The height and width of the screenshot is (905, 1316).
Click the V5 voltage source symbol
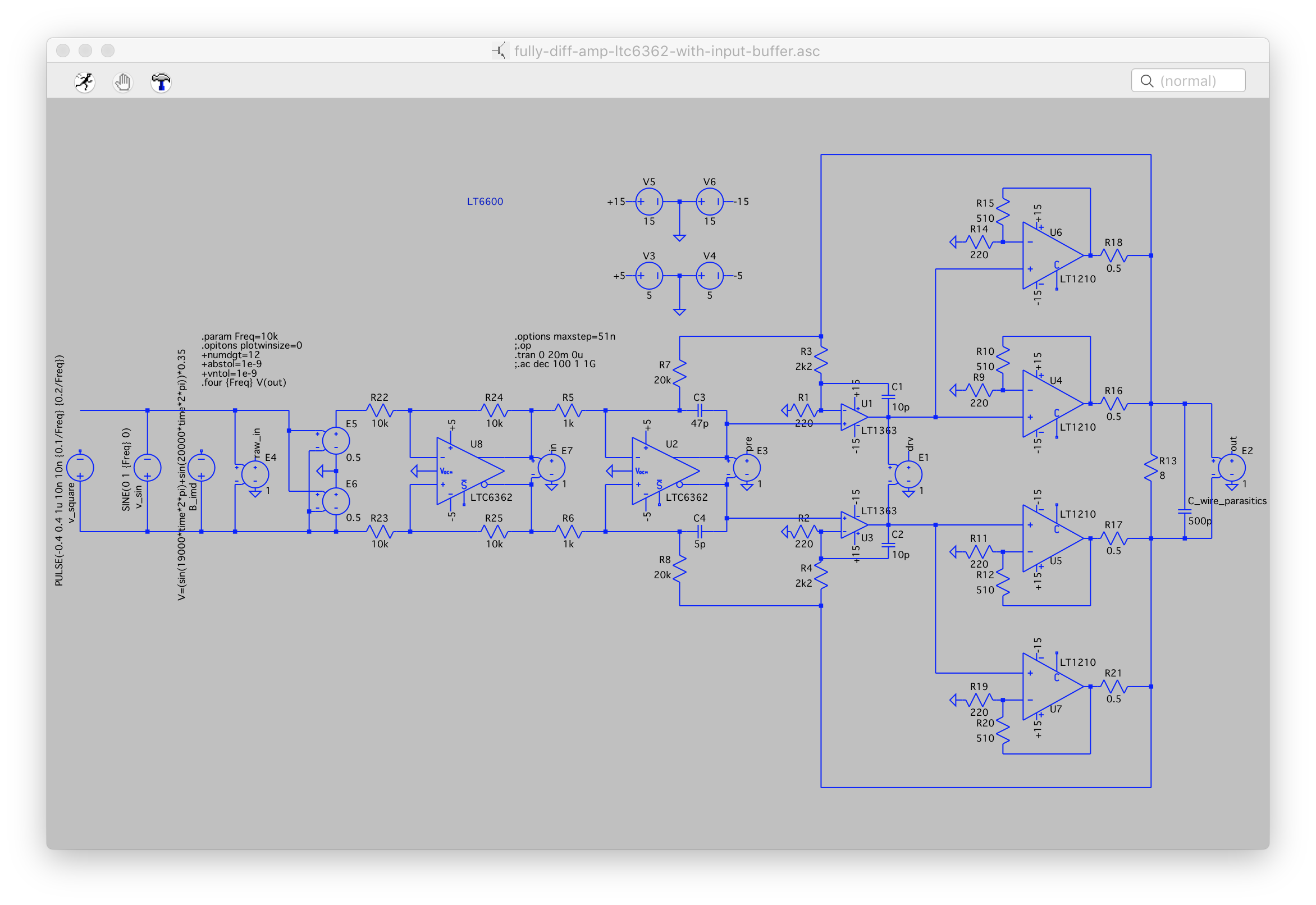click(648, 202)
